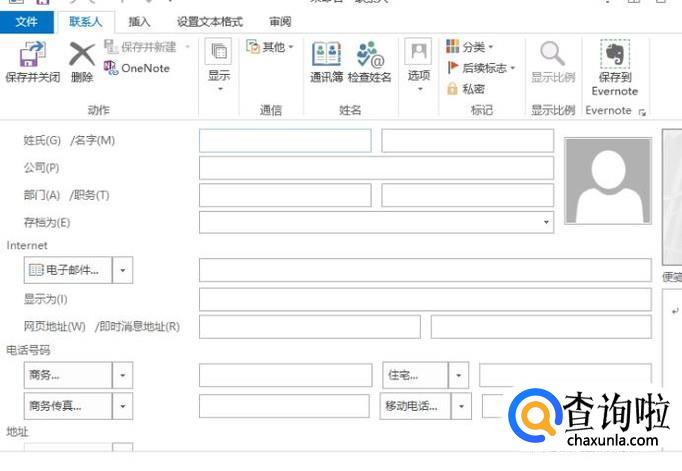
Task: Save contact to Evernote
Action: 615,67
